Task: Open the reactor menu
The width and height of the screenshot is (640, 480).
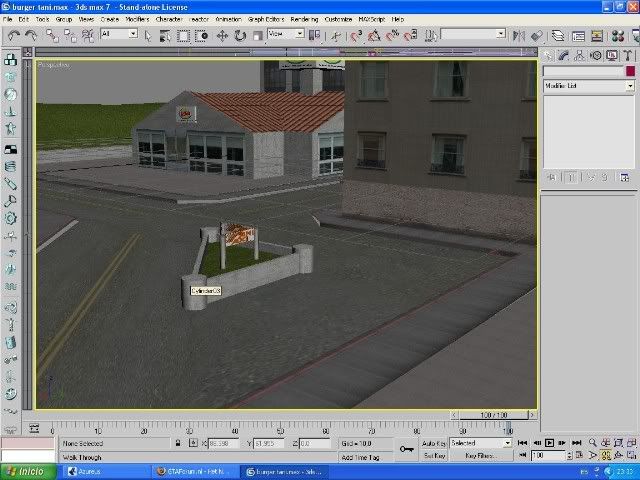Action: pyautogui.click(x=199, y=19)
